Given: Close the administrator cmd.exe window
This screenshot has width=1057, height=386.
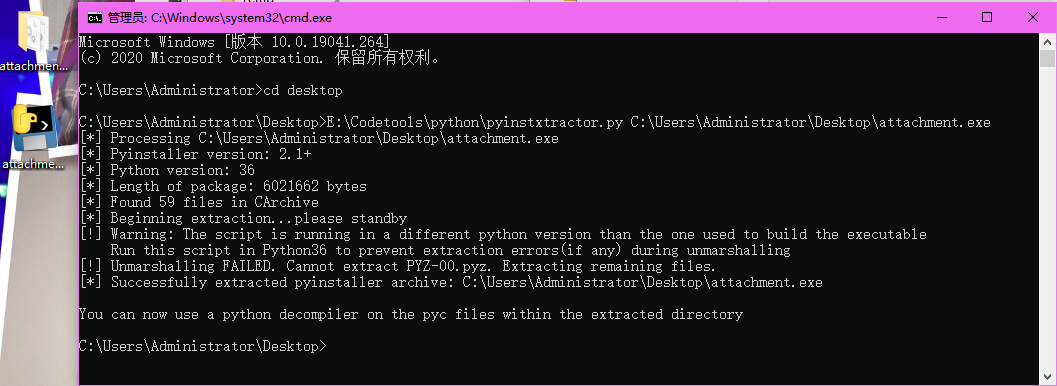Looking at the screenshot, I should [1033, 18].
